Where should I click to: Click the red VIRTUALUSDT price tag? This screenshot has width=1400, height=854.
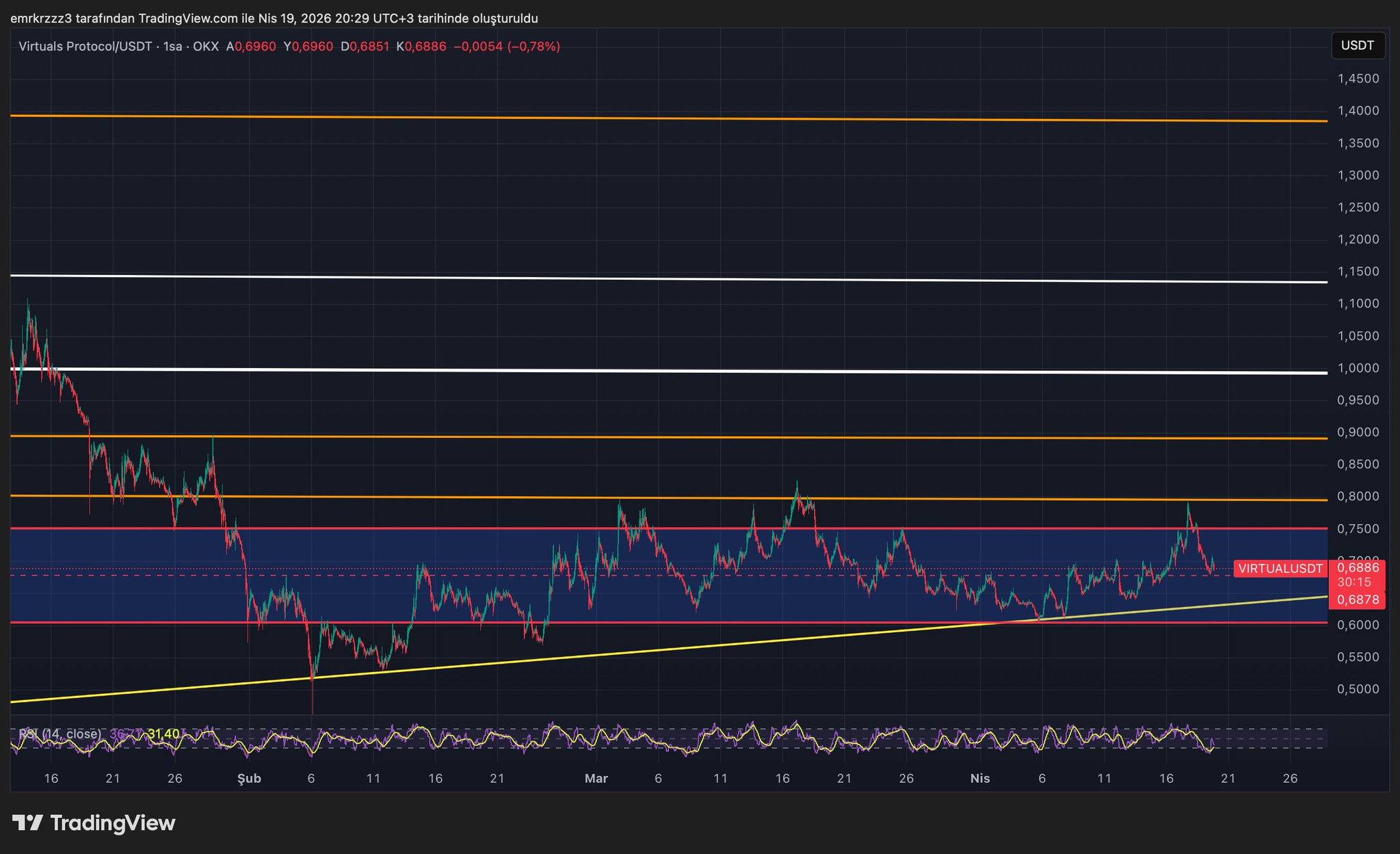point(1280,569)
